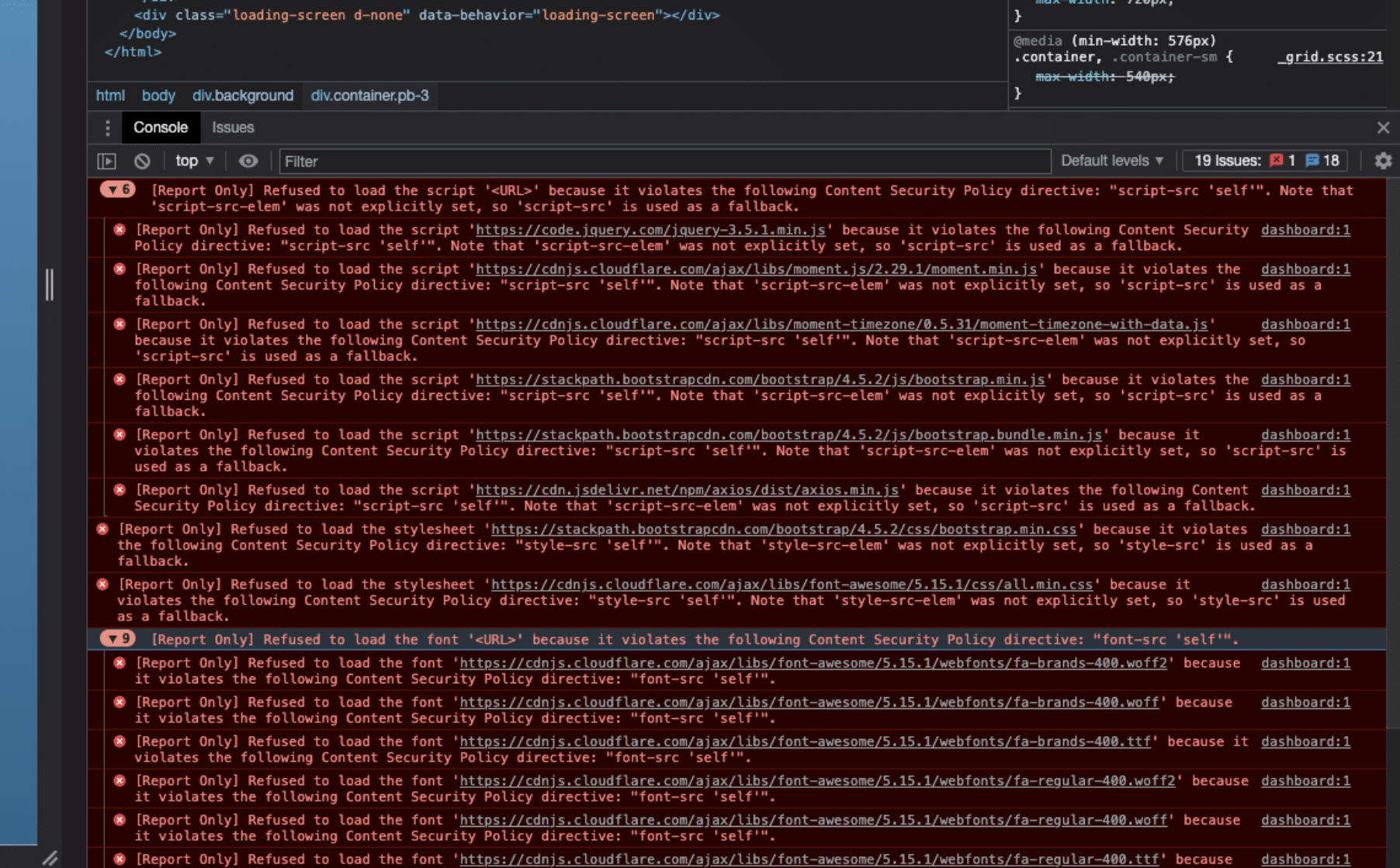Open the bootstrap.min.js URL
Viewport: 1400px width, 868px height.
(x=760, y=380)
